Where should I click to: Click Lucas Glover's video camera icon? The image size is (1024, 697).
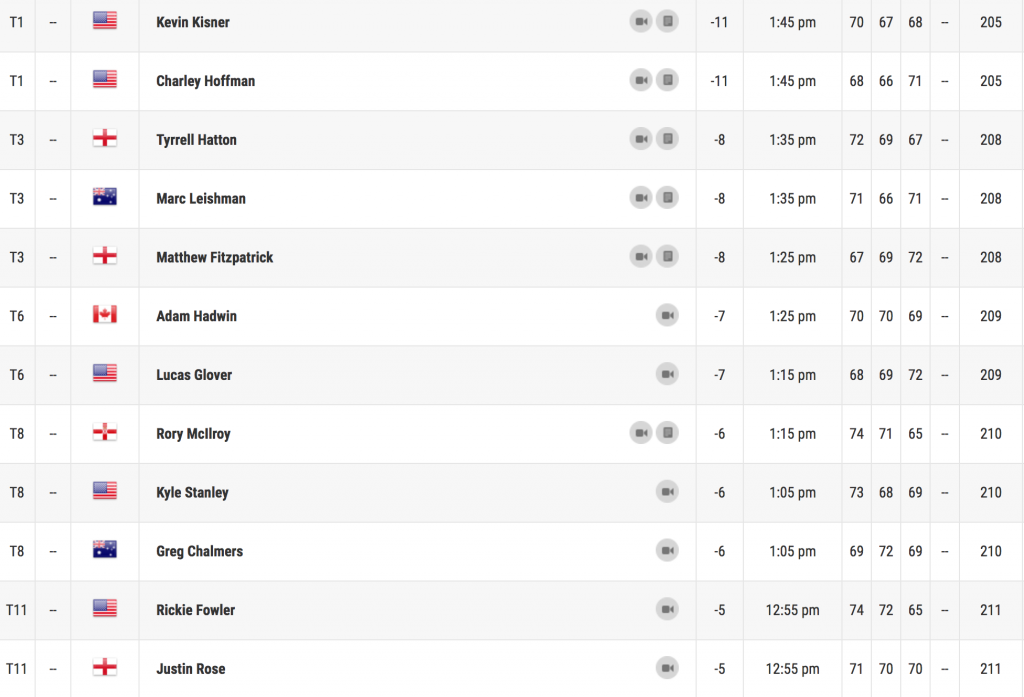click(x=667, y=374)
